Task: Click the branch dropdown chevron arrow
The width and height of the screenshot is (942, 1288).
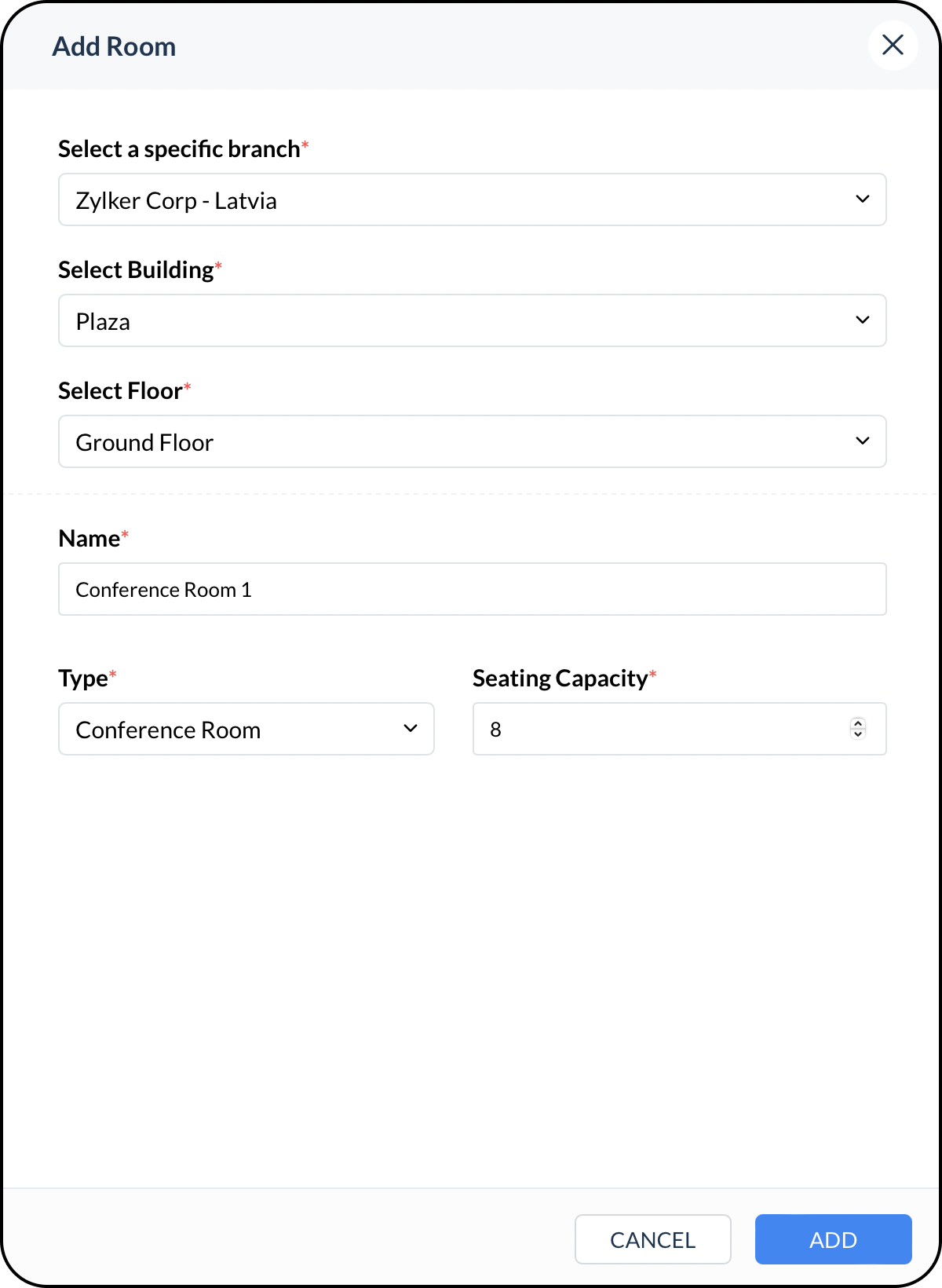Action: [862, 199]
